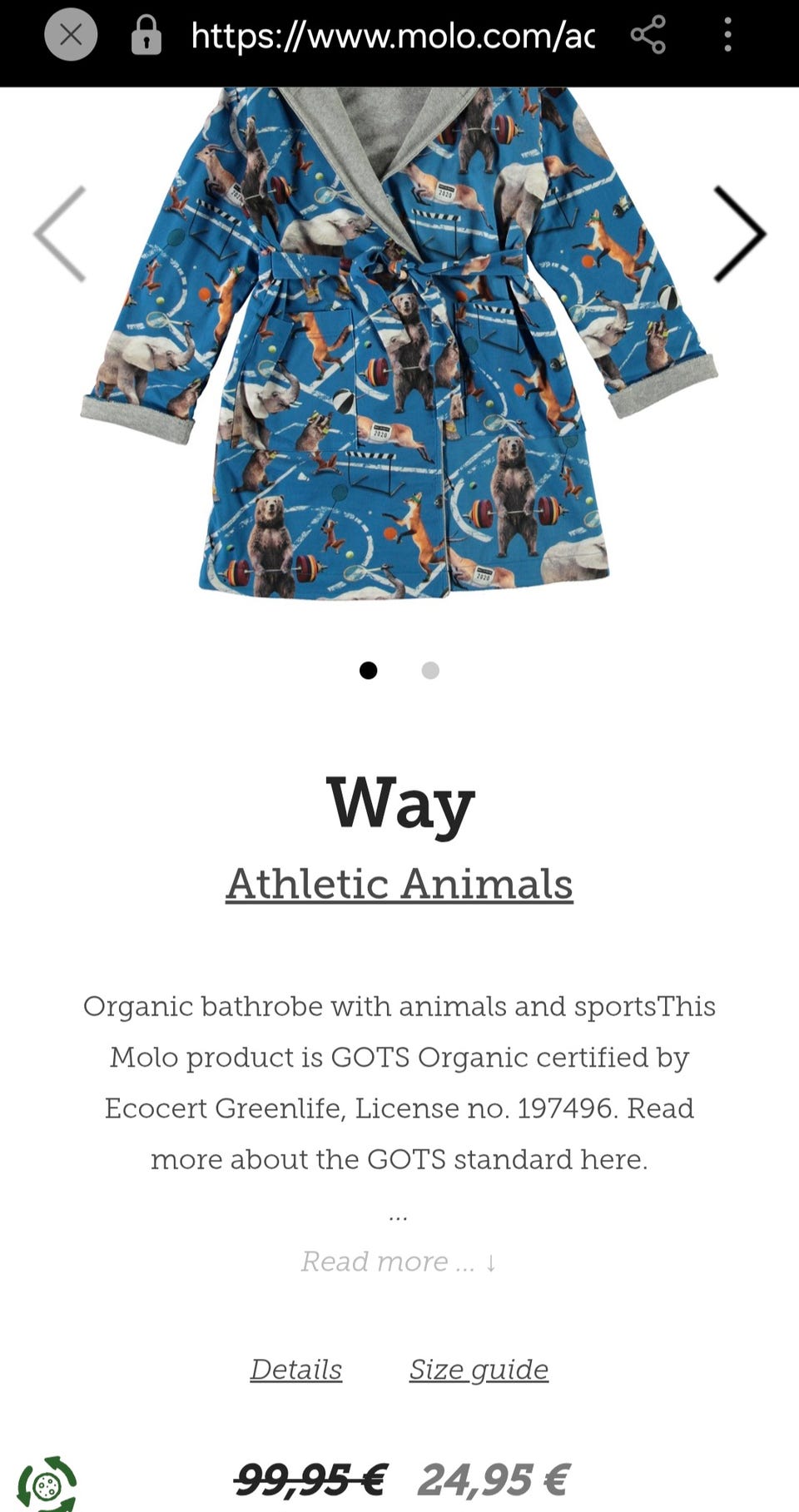Close the in-app browser tab
Viewport: 799px width, 1512px height.
click(71, 35)
